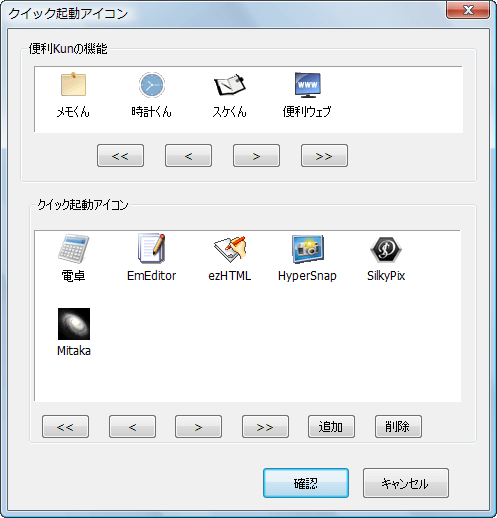Image resolution: width=497 pixels, height=518 pixels.
Task: Select the スケくん schedule notebook icon
Action: coord(229,85)
